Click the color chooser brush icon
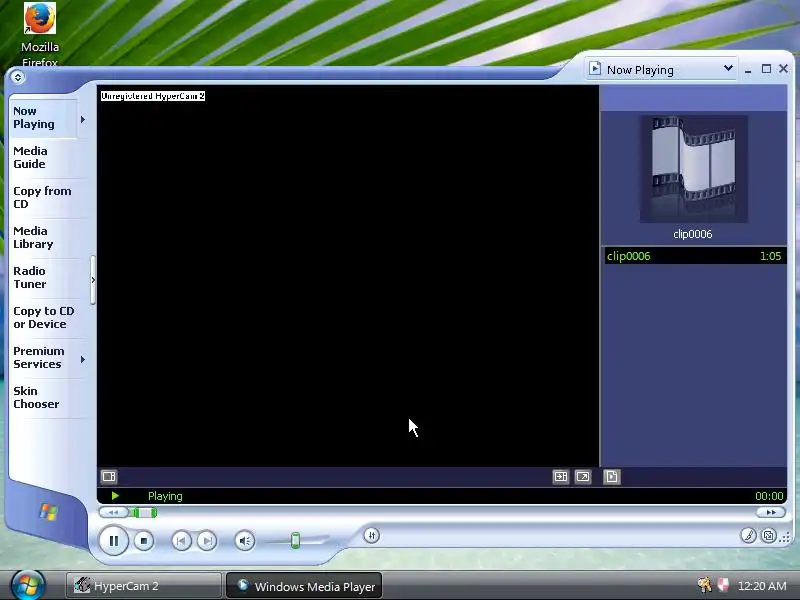The image size is (800, 600). [748, 535]
